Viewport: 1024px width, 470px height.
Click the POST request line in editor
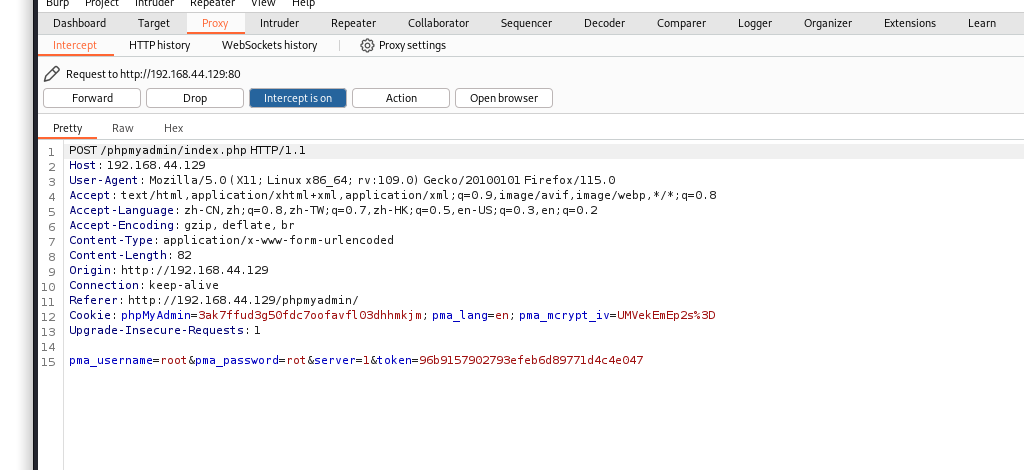[x=187, y=150]
